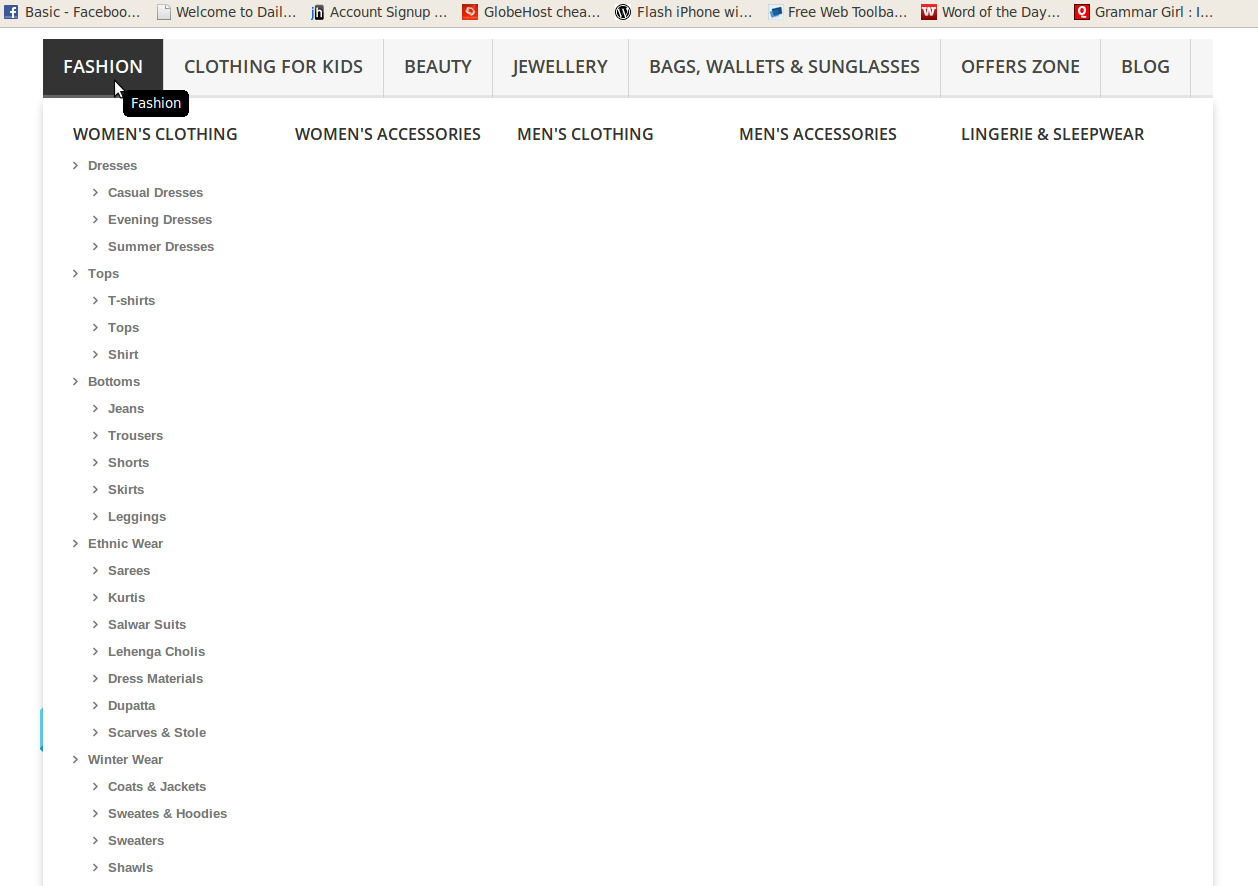Viewport: 1258px width, 886px height.
Task: Open the Fashion menu tab
Action: [x=103, y=67]
